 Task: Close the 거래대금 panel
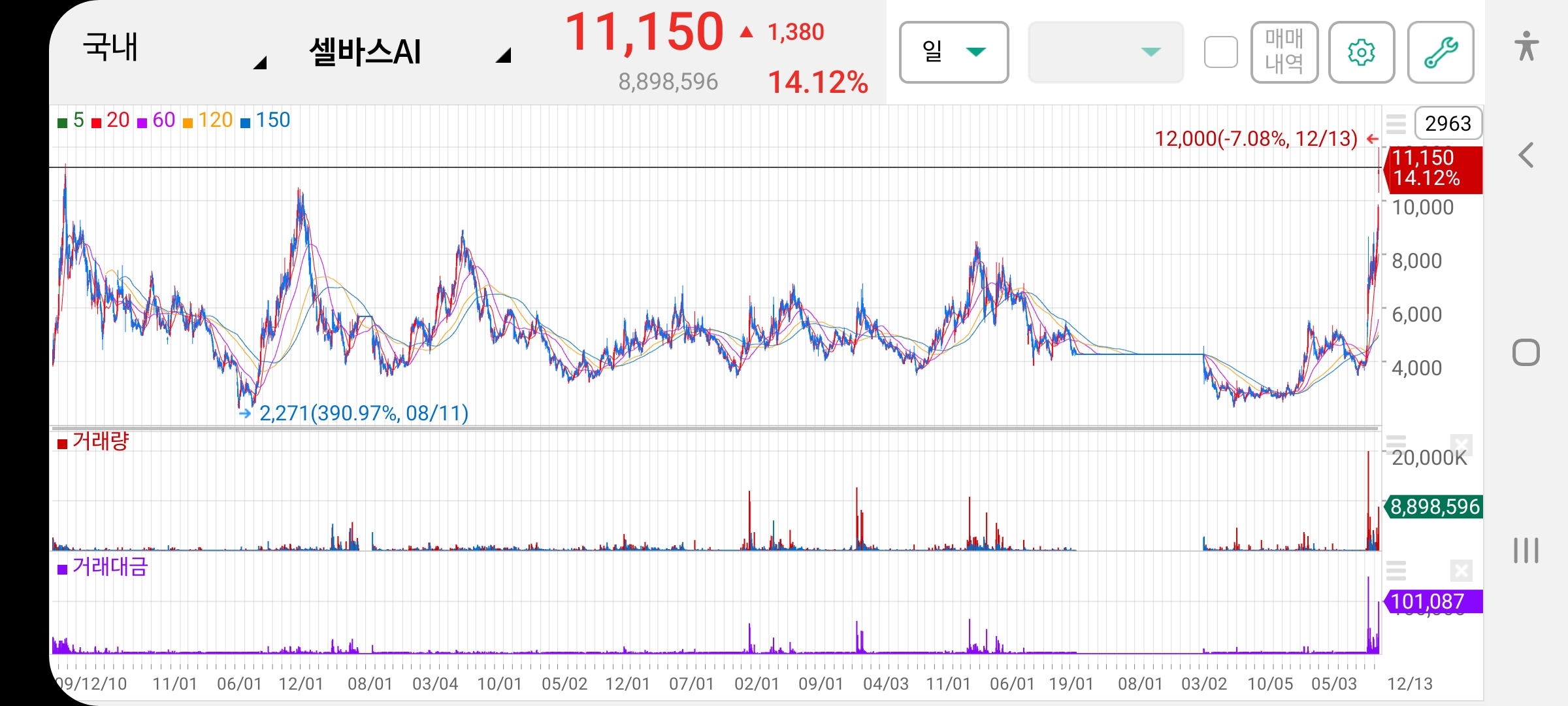click(x=1462, y=571)
